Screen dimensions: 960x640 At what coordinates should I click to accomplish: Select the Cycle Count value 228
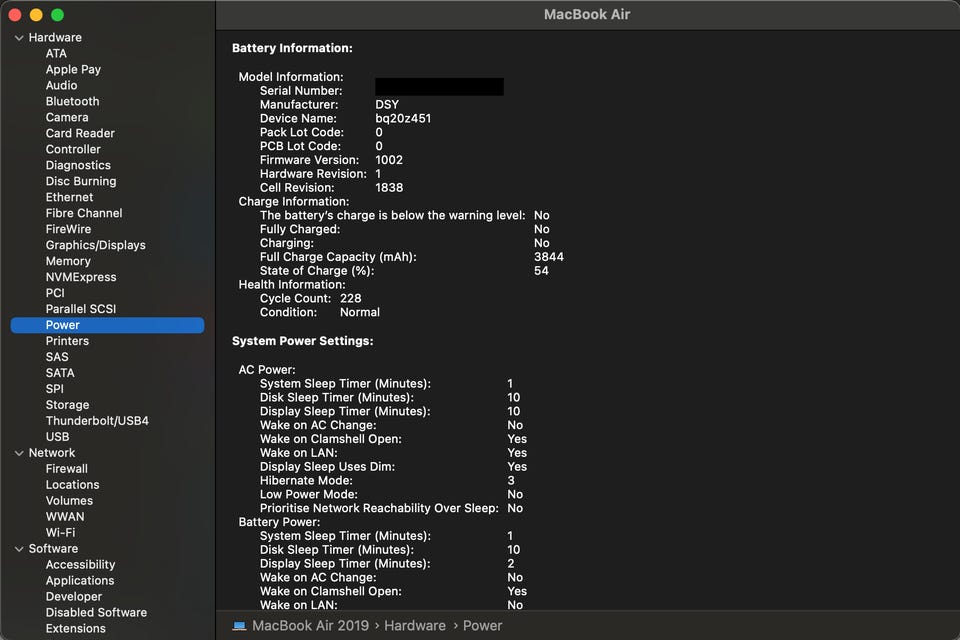click(350, 298)
